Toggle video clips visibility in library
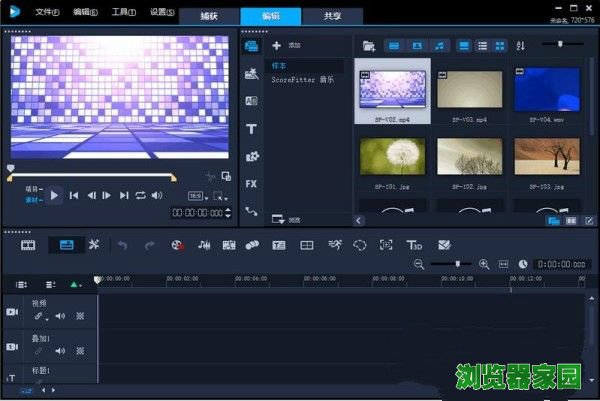Screen dimensions: 600x401 [394, 46]
